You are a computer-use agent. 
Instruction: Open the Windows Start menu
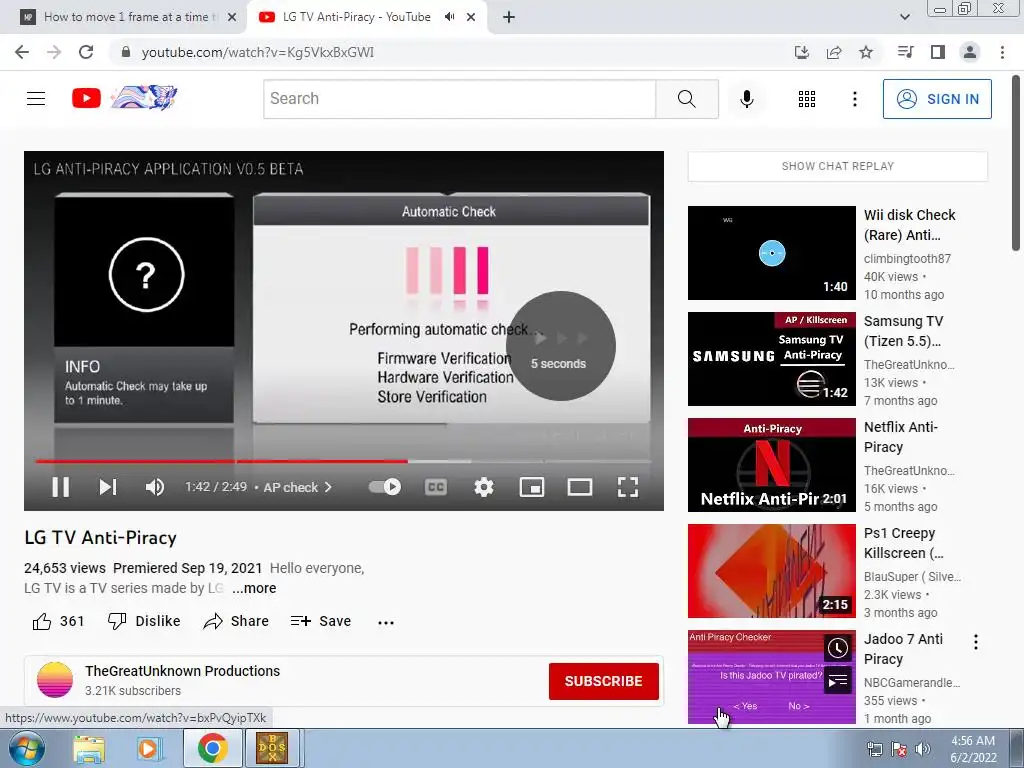(27, 748)
